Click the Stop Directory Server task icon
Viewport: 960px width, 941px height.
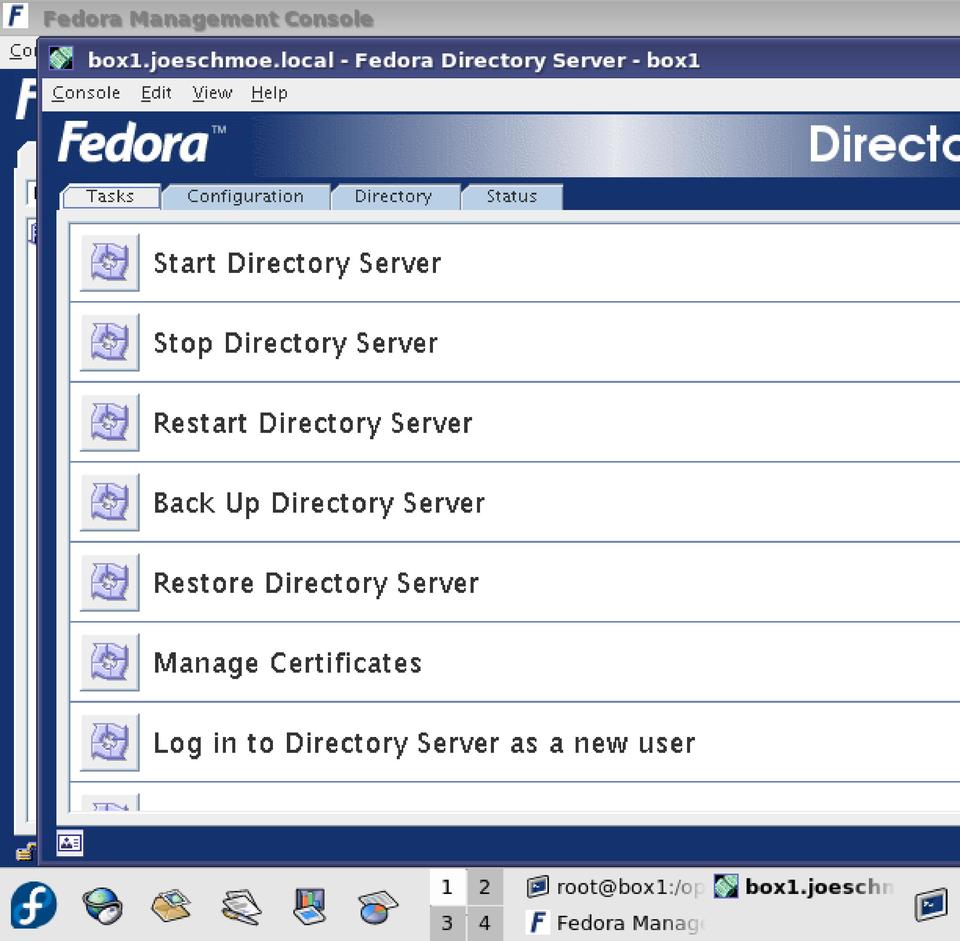coord(109,343)
